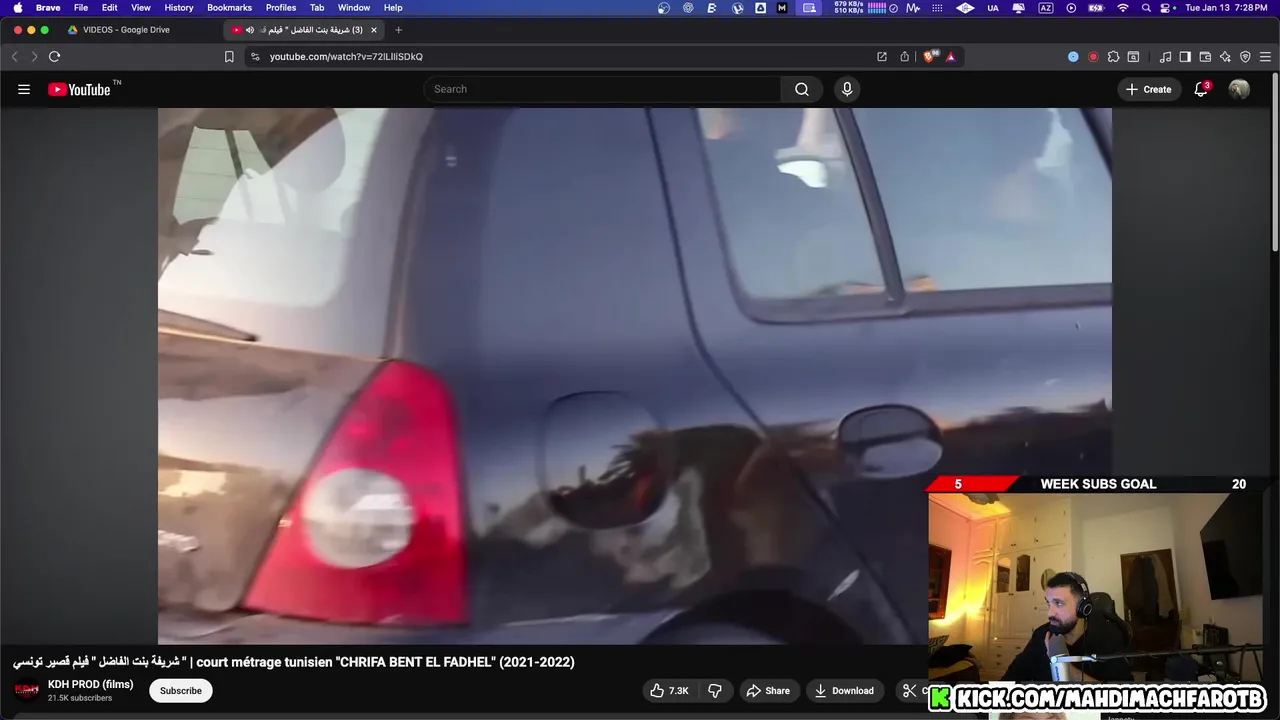Click the Share button under video
Image resolution: width=1280 pixels, height=720 pixels.
pyautogui.click(x=768, y=691)
